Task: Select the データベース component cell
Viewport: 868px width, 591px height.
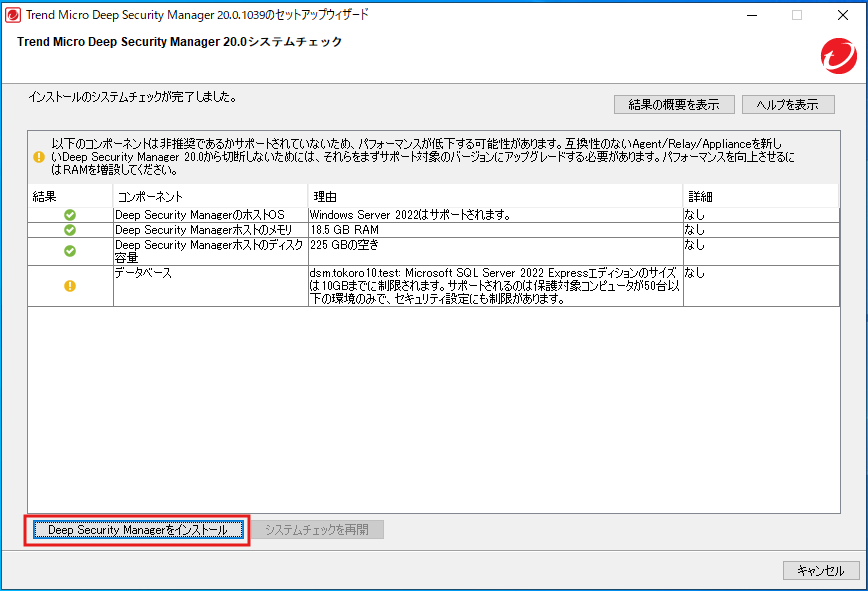Action: click(x=210, y=286)
